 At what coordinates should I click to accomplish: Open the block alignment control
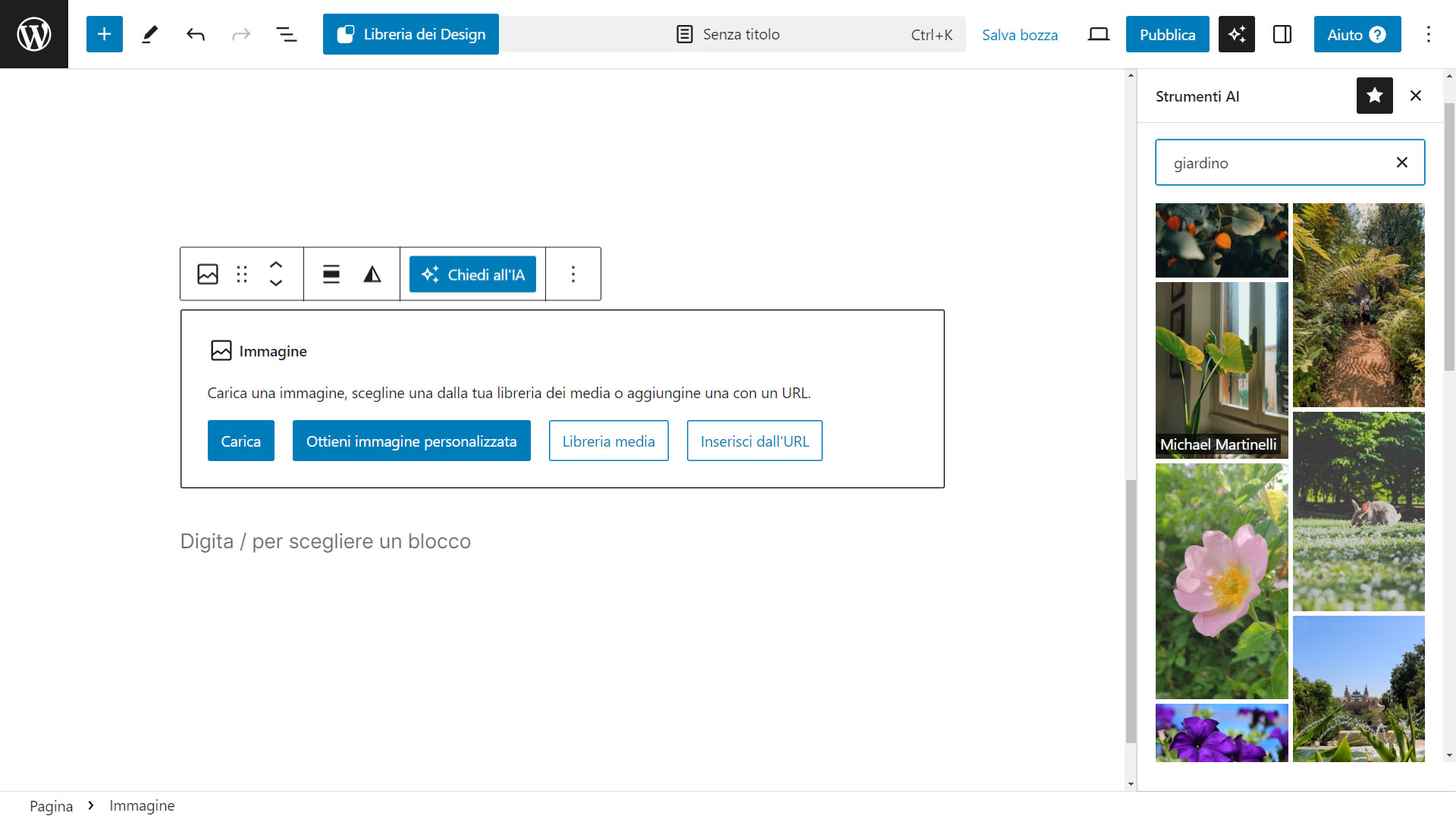[331, 274]
